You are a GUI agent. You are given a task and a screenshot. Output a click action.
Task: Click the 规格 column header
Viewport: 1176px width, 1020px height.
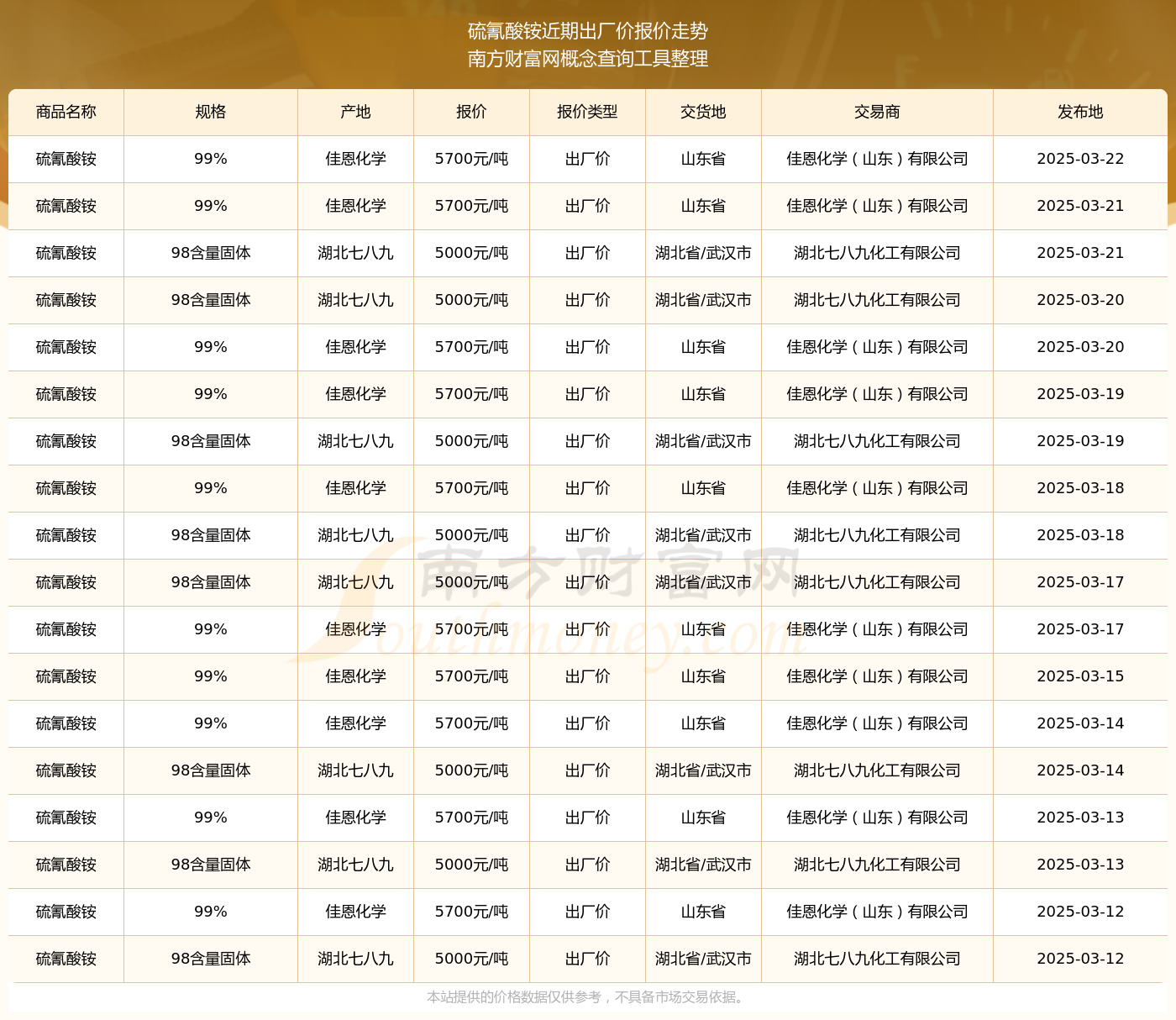pyautogui.click(x=210, y=112)
